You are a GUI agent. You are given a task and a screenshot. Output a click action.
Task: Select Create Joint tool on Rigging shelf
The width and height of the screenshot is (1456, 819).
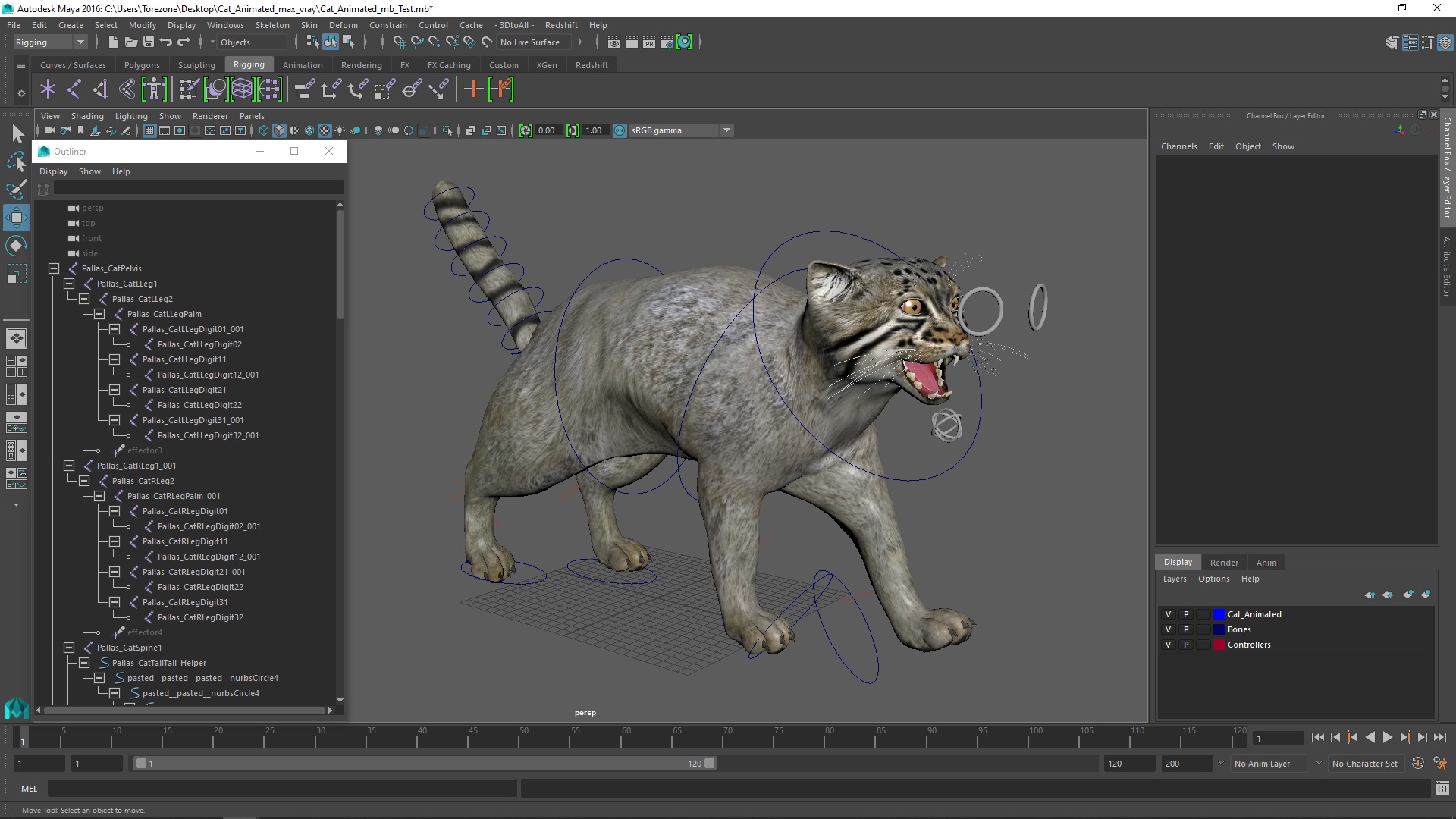click(x=74, y=89)
